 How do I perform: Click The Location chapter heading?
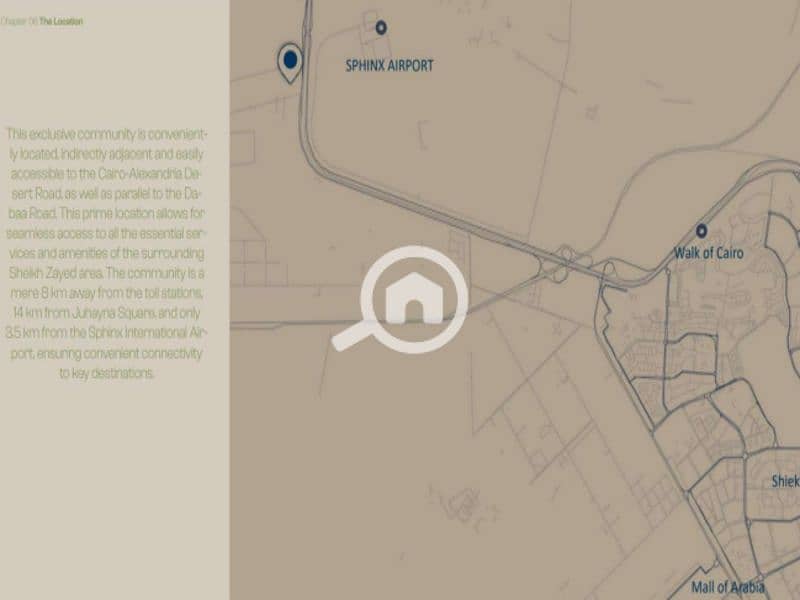[x=61, y=21]
